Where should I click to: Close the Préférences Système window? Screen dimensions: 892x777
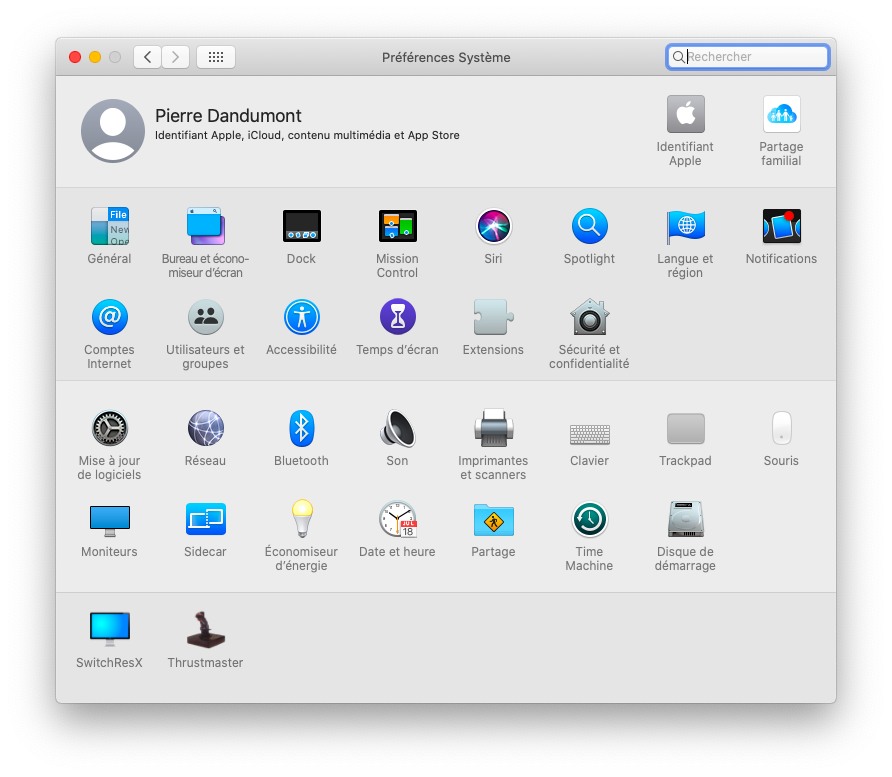click(75, 57)
